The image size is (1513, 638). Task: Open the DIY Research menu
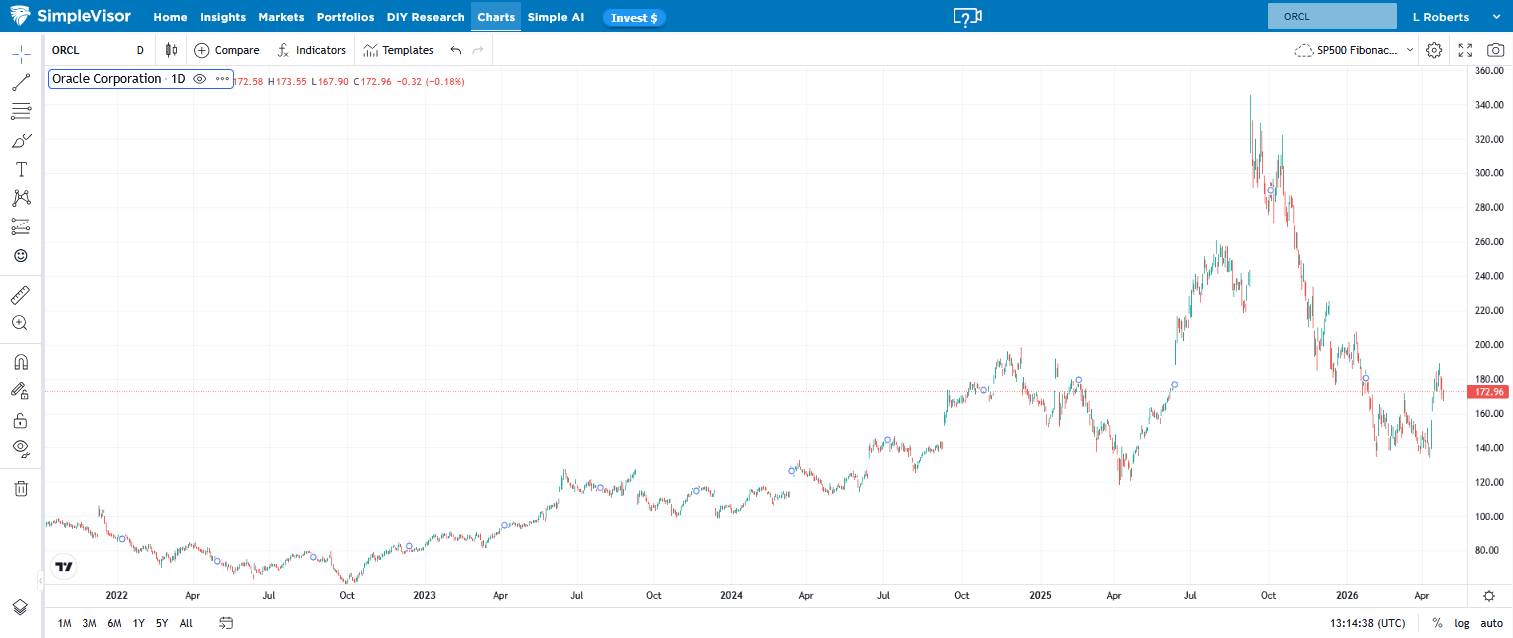425,17
